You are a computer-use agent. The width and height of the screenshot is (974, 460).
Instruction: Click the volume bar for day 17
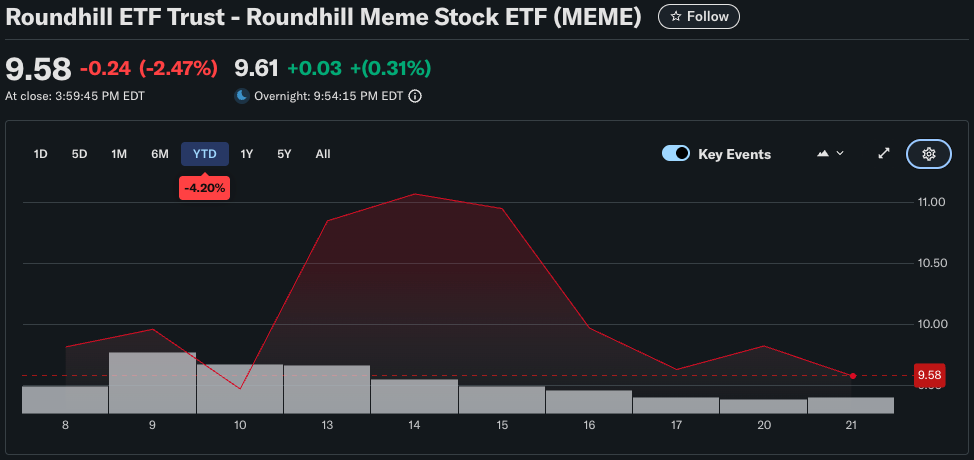click(x=676, y=405)
